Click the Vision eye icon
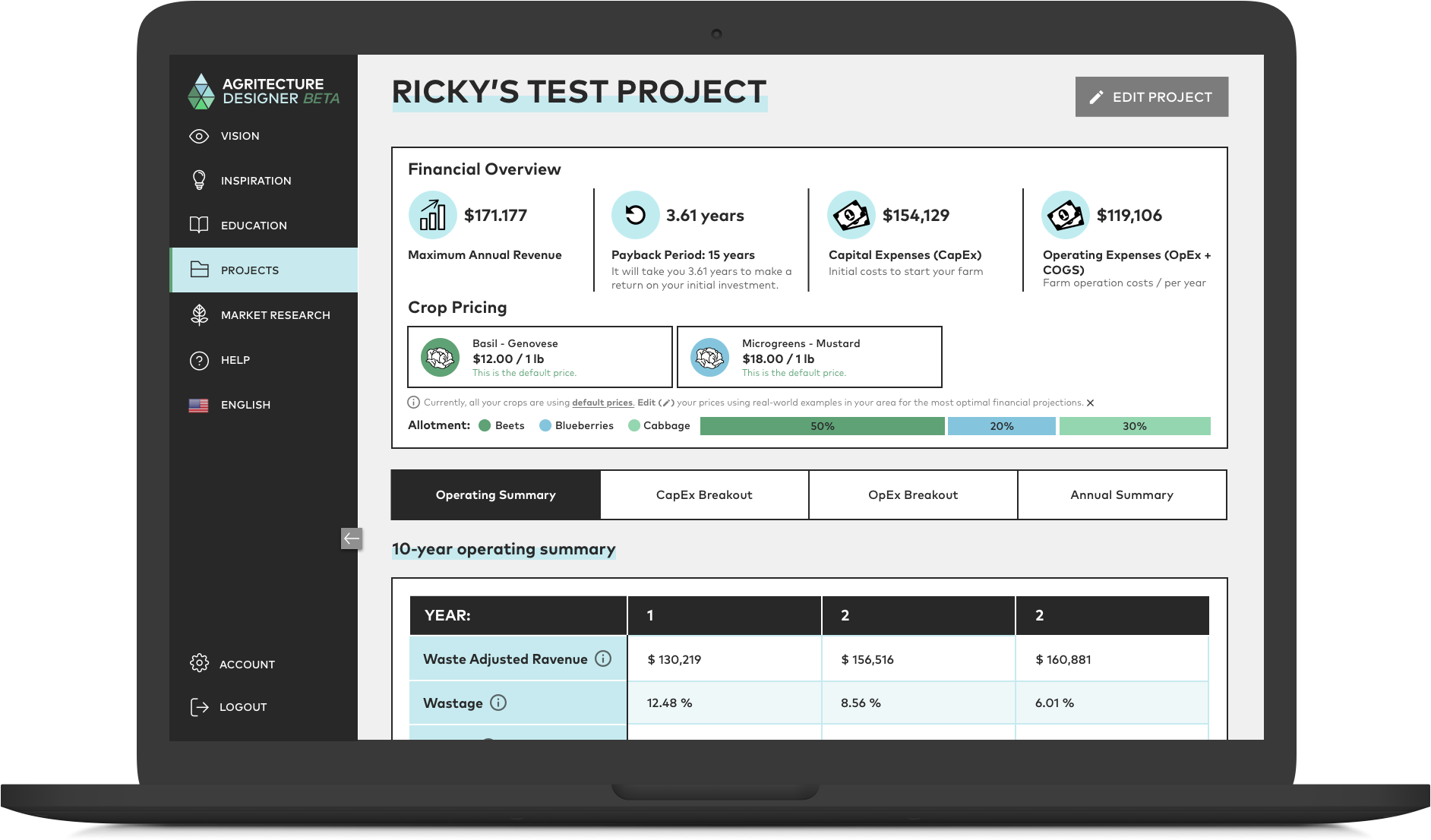Viewport: 1431px width, 840px height. (x=199, y=136)
